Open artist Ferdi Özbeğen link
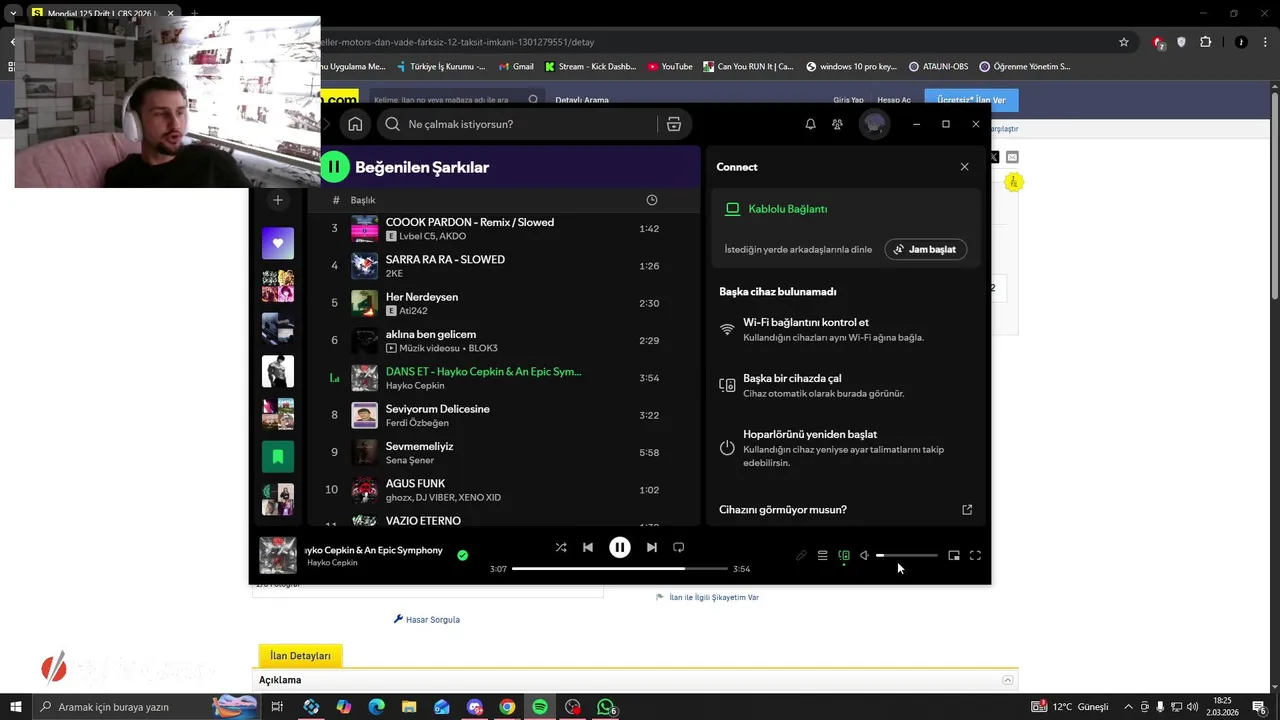Viewport: 1280px width, 720px height. click(417, 423)
